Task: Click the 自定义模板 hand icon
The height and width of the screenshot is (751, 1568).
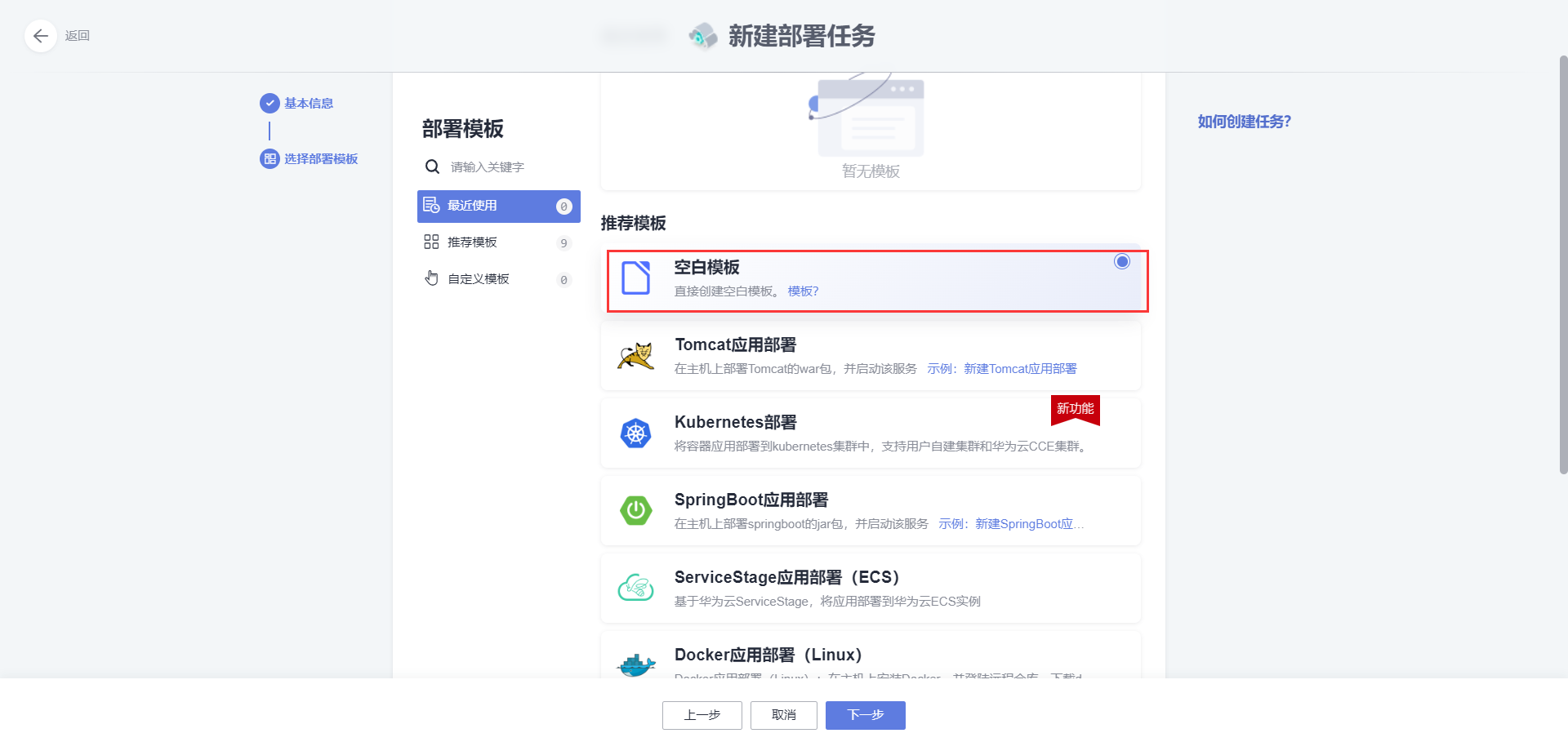Action: click(432, 278)
